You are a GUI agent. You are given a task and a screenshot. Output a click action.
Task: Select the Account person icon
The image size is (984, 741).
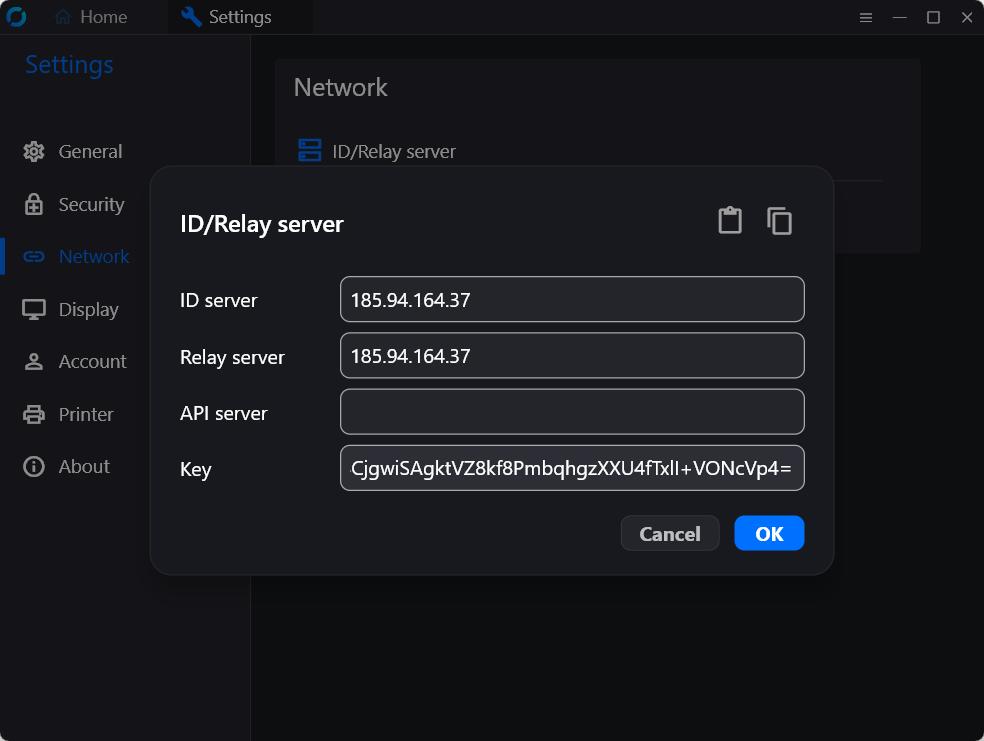click(x=34, y=361)
